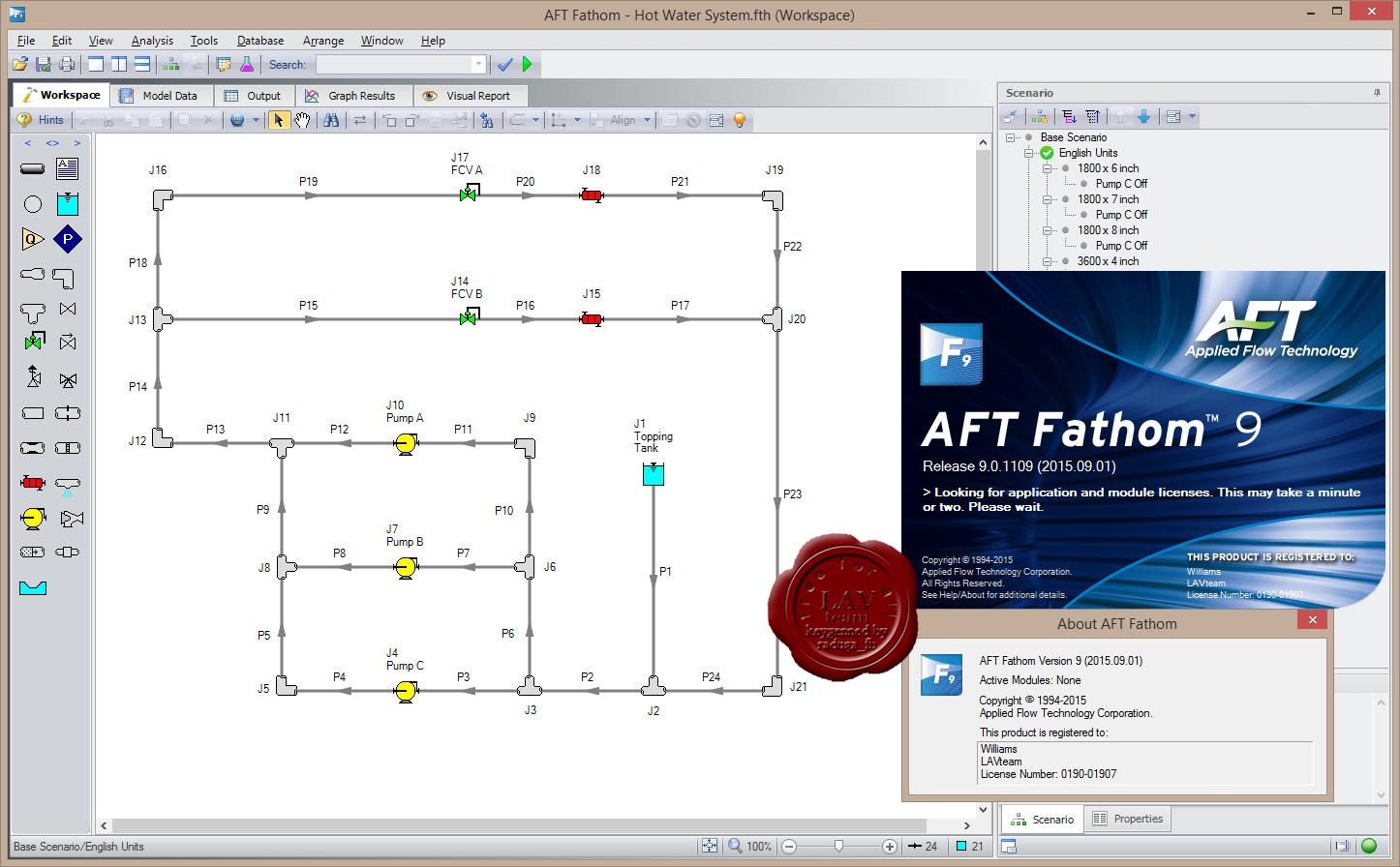The image size is (1400, 867).
Task: Click the Open file folder icon
Action: click(x=19, y=65)
